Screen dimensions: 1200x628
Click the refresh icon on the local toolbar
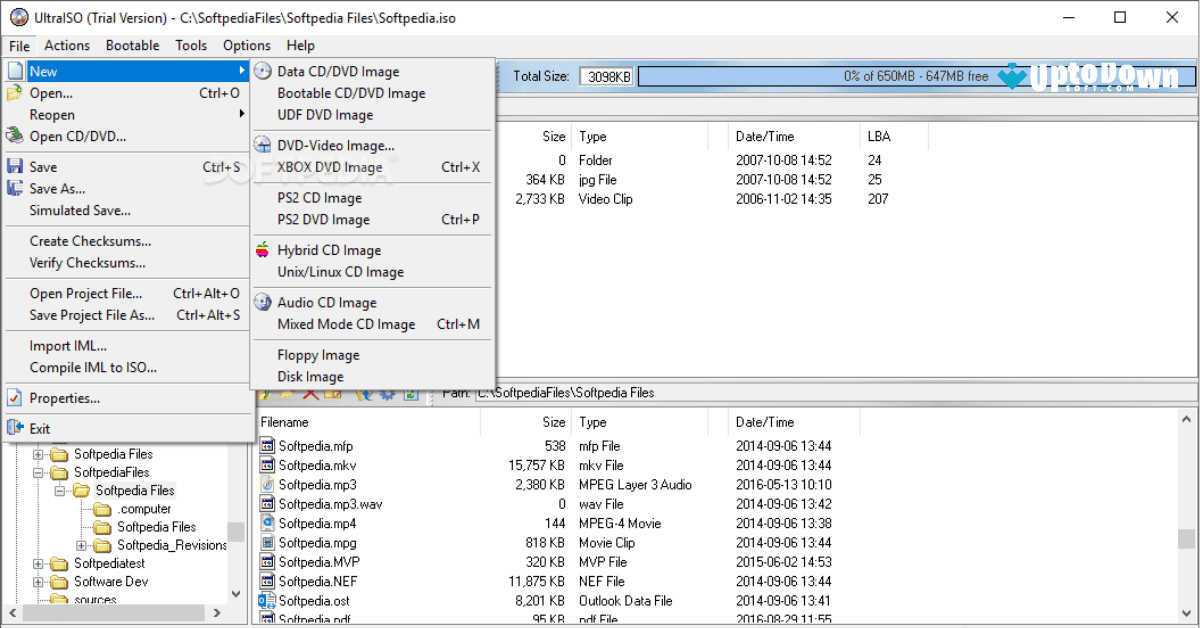click(386, 394)
